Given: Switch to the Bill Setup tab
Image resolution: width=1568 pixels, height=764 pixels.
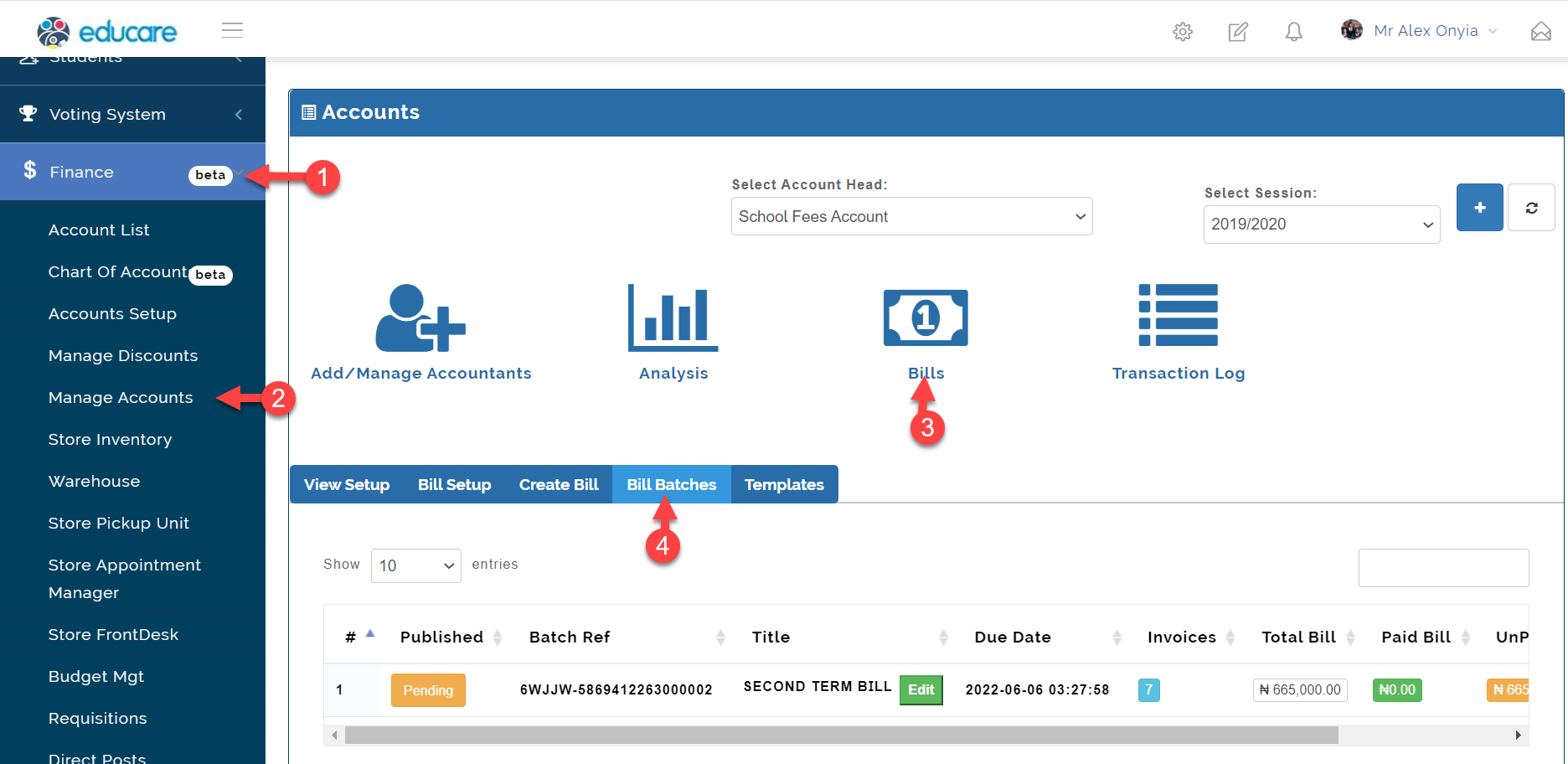Looking at the screenshot, I should click(x=455, y=484).
